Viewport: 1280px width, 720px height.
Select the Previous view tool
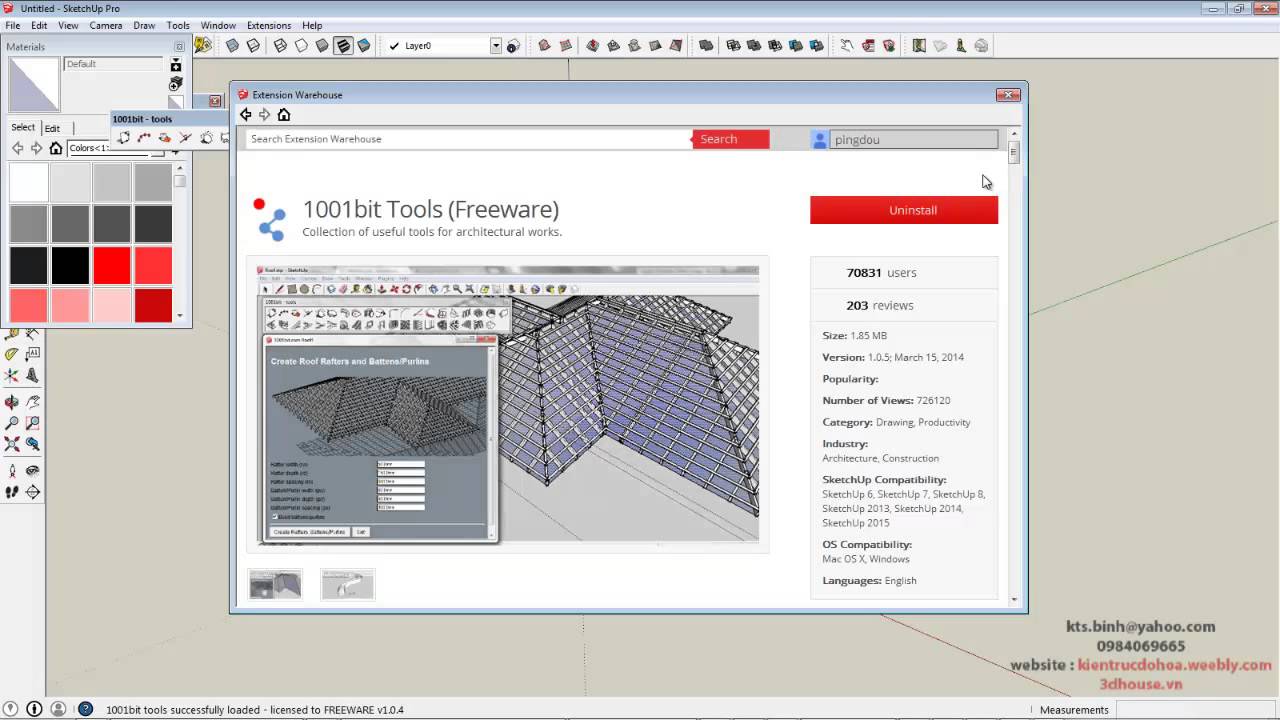(32, 444)
